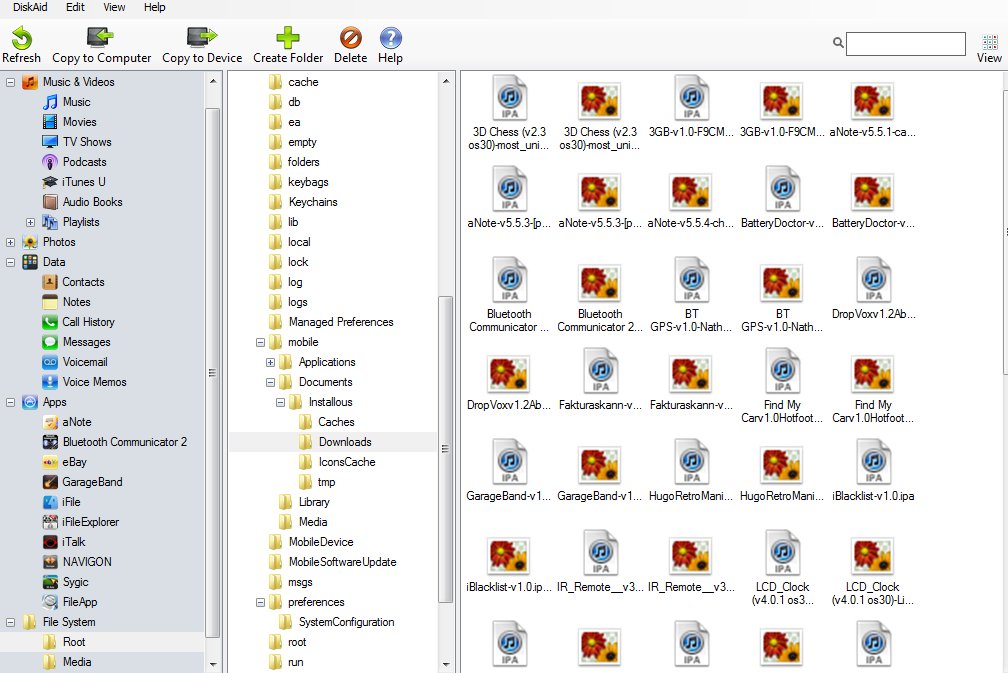Click sidebar scroll up arrow
1008x673 pixels.
pyautogui.click(x=213, y=81)
